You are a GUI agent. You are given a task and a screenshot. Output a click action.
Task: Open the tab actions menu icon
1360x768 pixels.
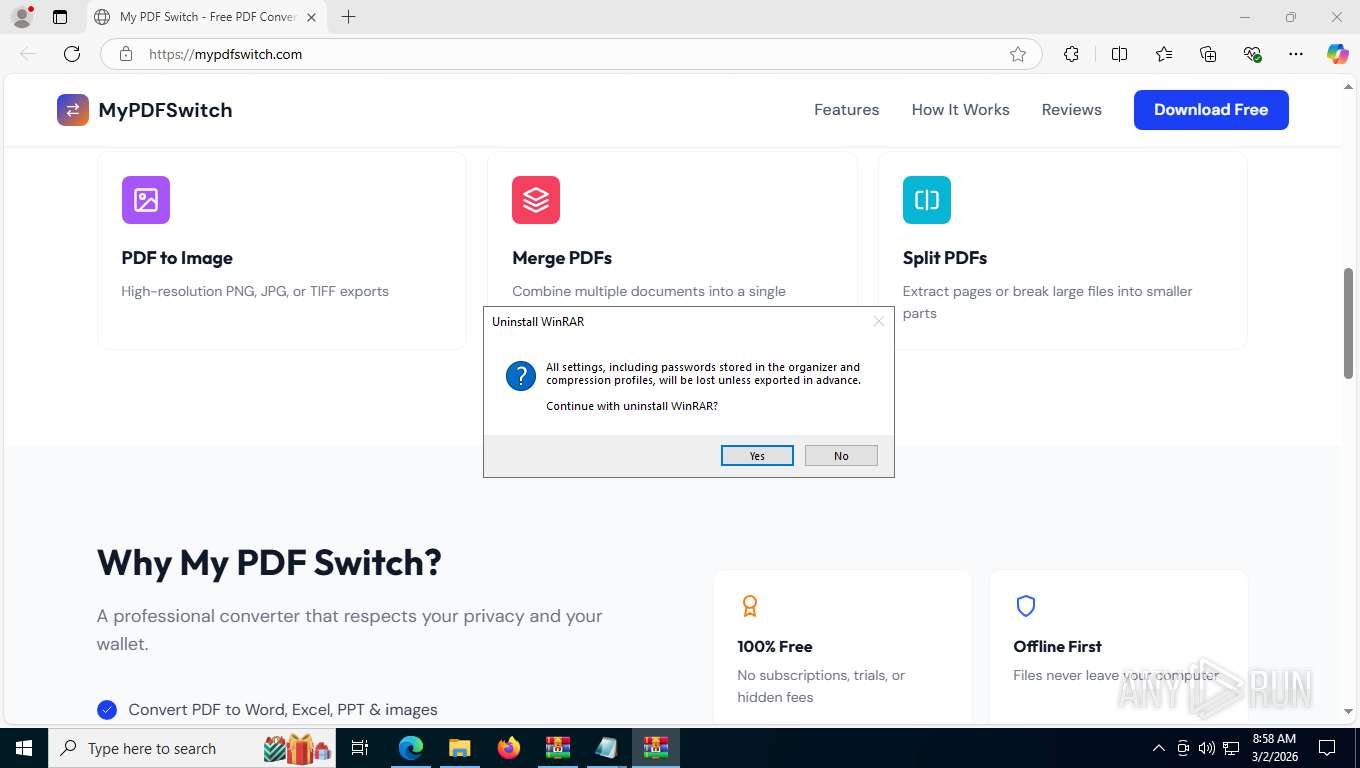click(60, 17)
